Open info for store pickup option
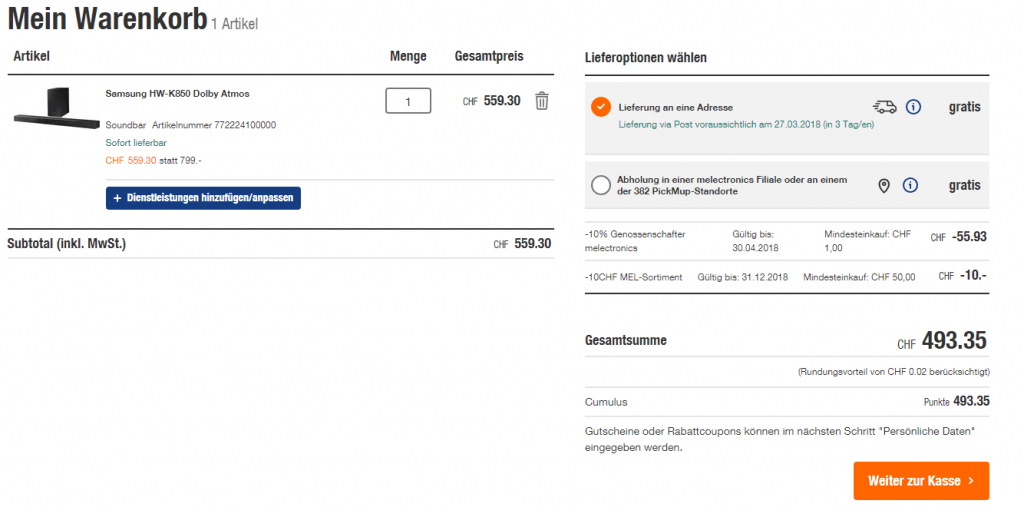The height and width of the screenshot is (507, 1024). pos(911,185)
